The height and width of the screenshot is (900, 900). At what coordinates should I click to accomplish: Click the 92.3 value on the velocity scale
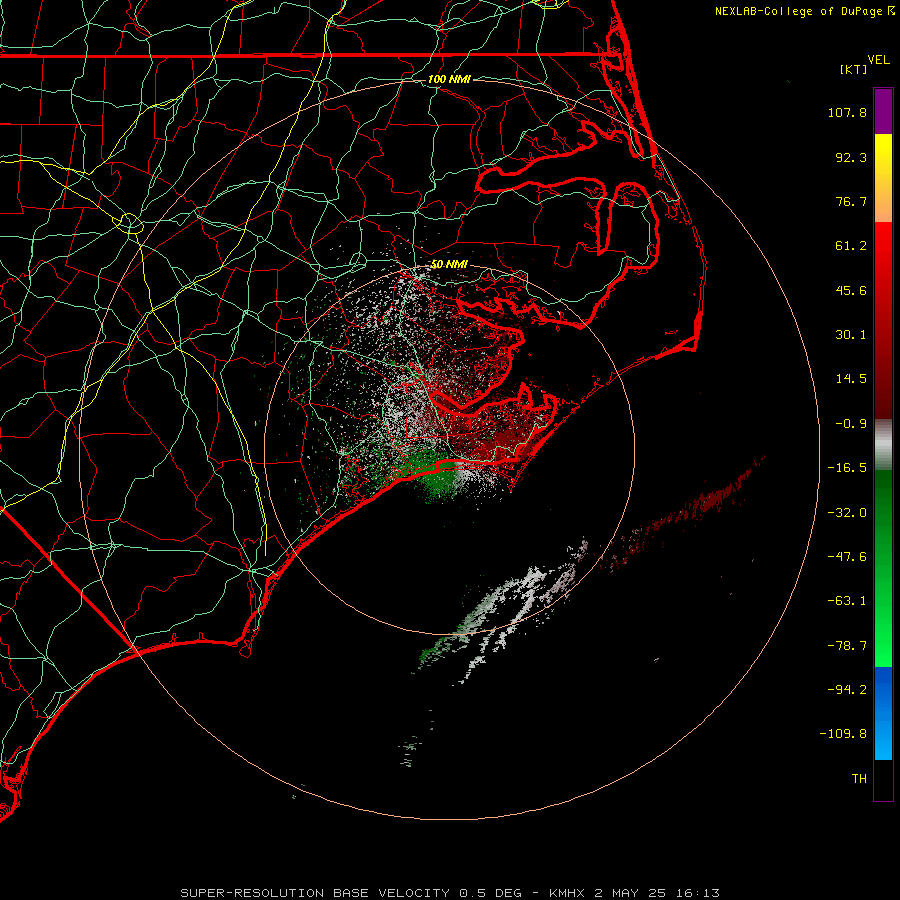pyautogui.click(x=851, y=157)
